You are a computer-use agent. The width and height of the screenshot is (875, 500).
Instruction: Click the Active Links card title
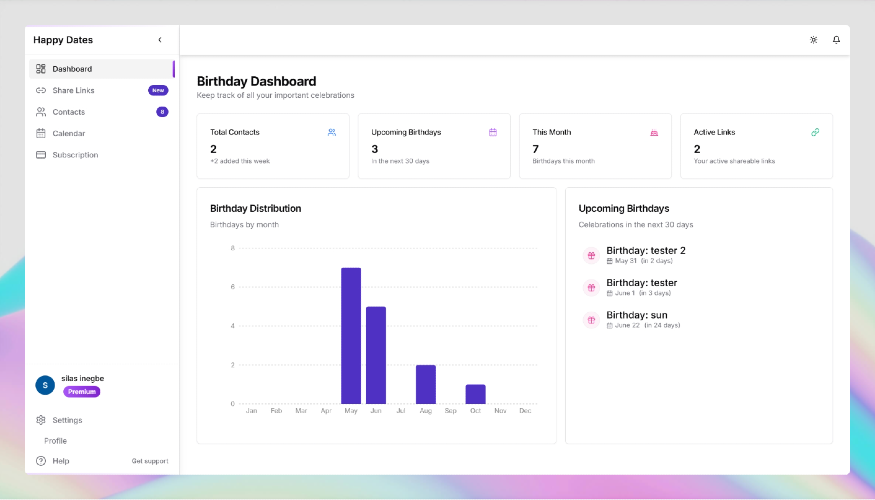(714, 132)
